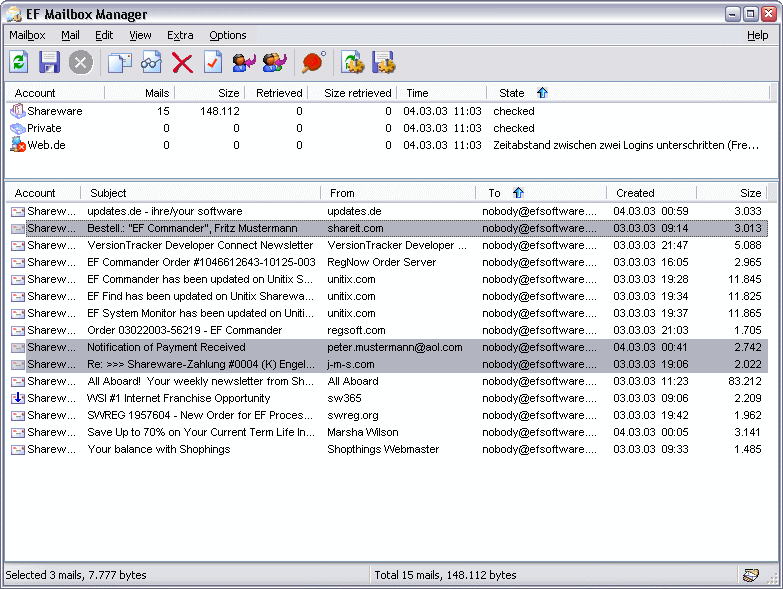This screenshot has height=589, width=783.
Task: Sort accounts by Retrieved column header
Action: pos(276,93)
